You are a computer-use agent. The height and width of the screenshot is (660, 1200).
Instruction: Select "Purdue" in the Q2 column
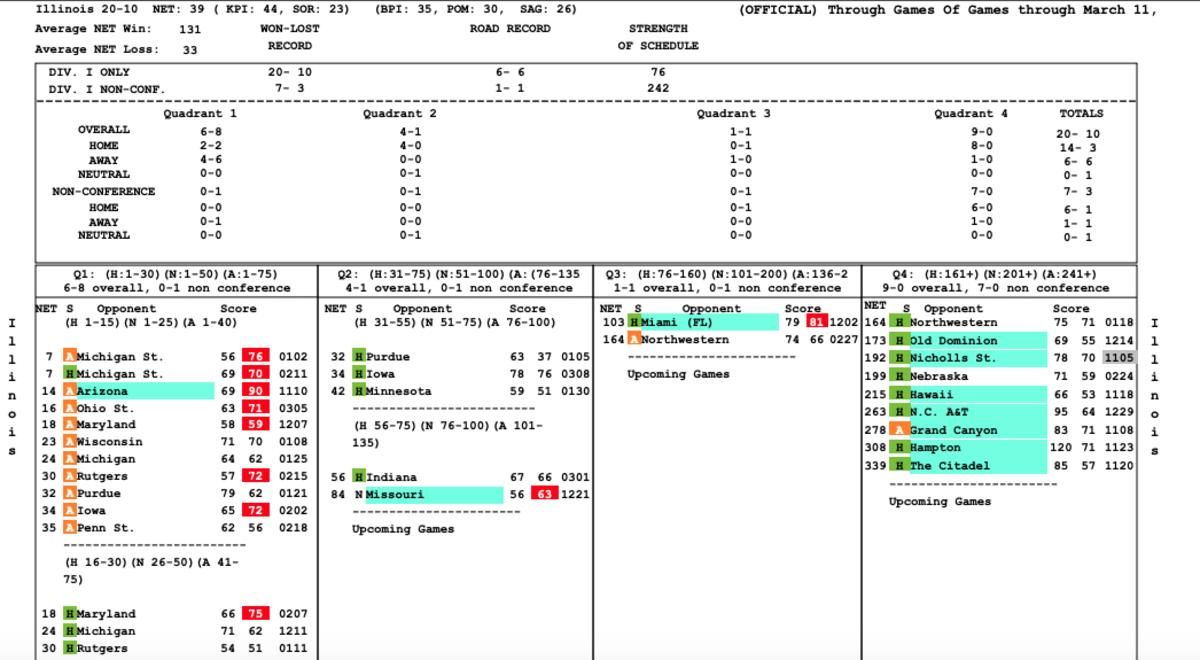(x=387, y=357)
